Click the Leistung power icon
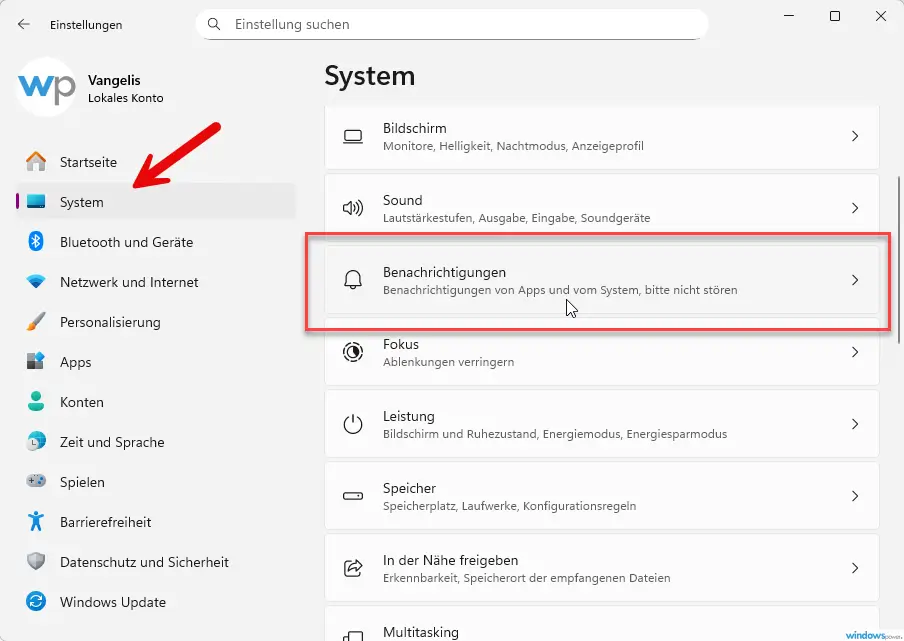Image resolution: width=904 pixels, height=641 pixels. 352,424
